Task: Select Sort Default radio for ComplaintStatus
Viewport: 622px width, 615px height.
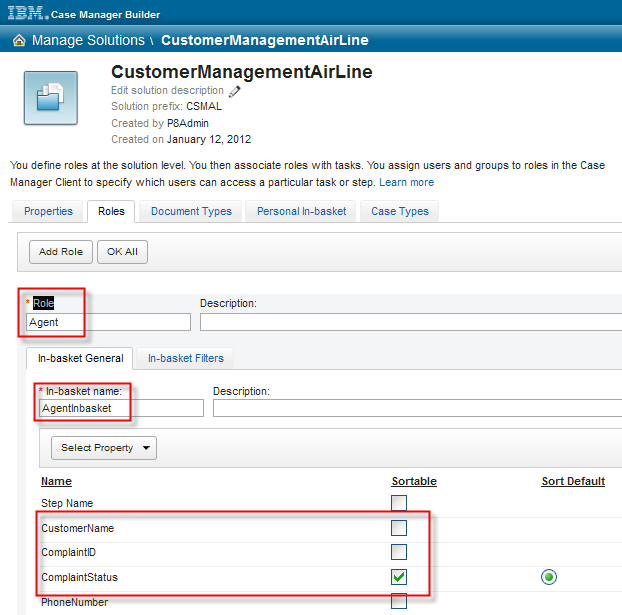Action: (x=549, y=577)
